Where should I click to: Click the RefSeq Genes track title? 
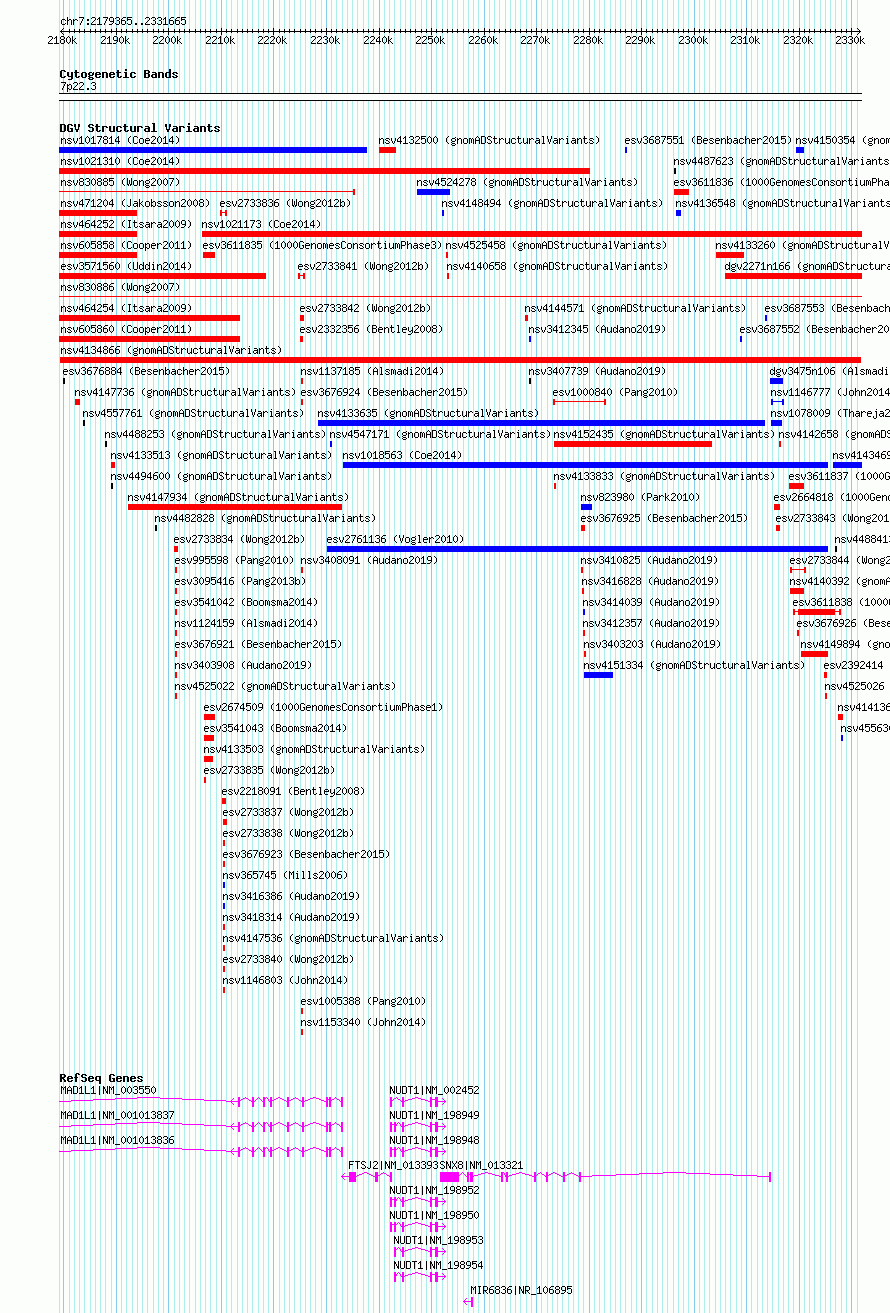point(102,1078)
